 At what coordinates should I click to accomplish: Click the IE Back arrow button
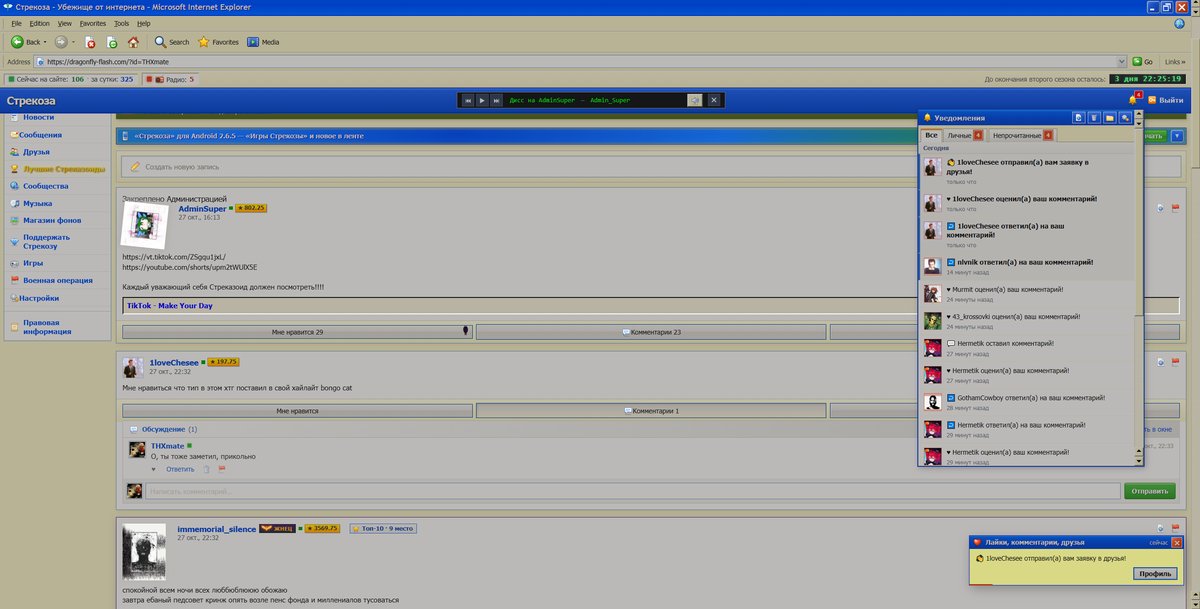(26, 42)
